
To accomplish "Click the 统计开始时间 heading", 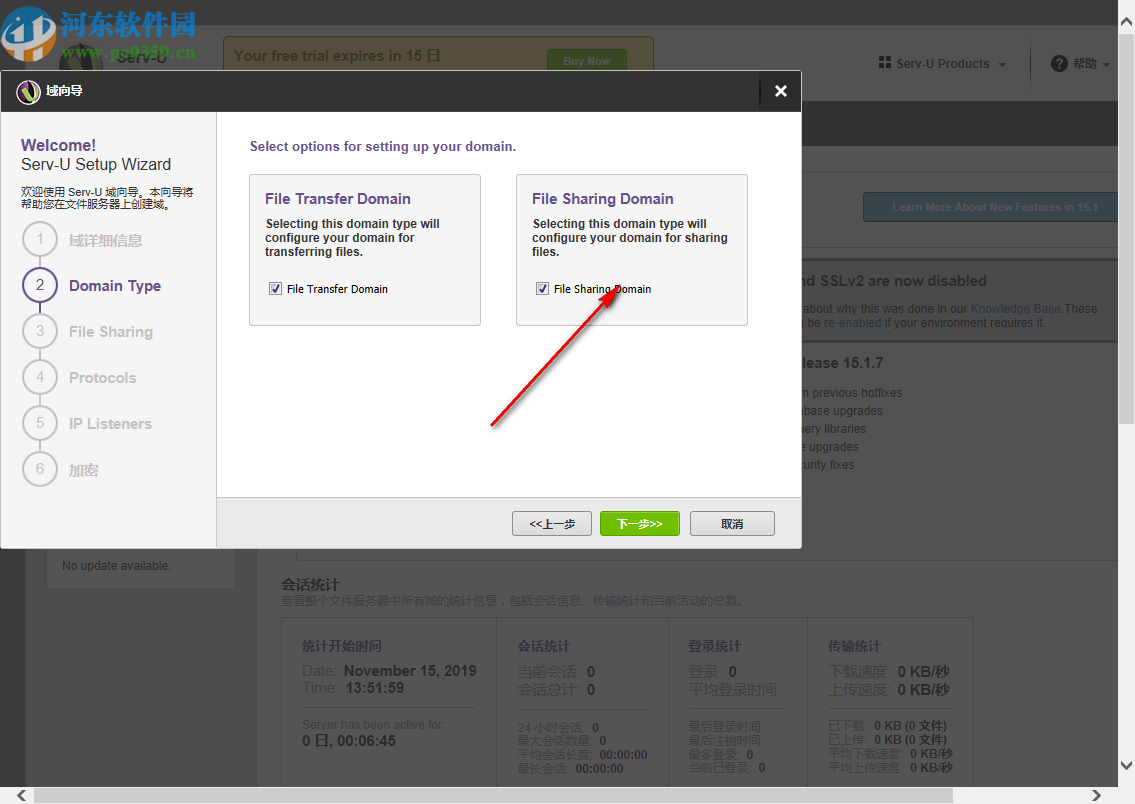I will pos(342,646).
